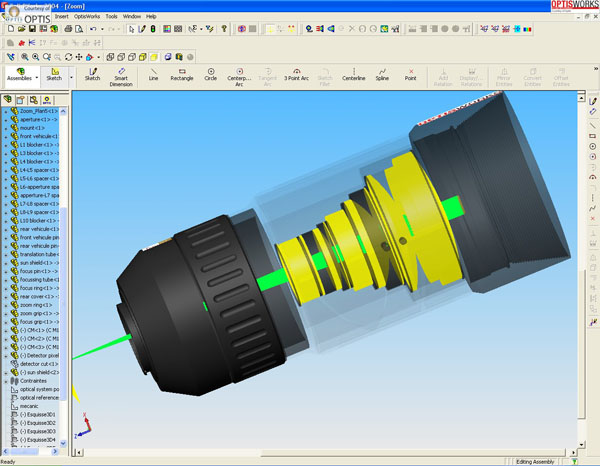Switch to the OPTIS manager tab
Screen dimensions: 600x466
(47, 100)
